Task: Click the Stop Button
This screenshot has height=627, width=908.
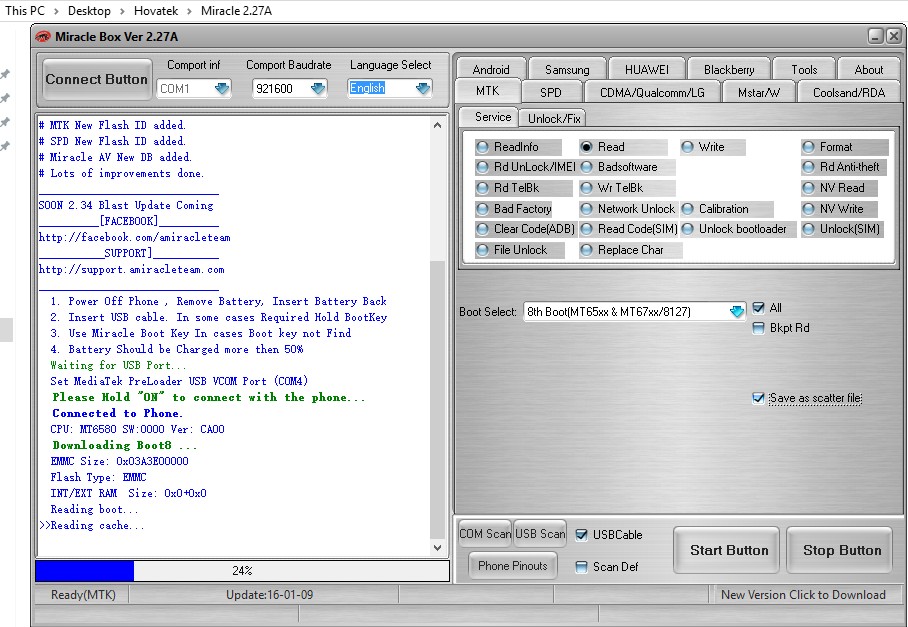Action: pos(841,550)
